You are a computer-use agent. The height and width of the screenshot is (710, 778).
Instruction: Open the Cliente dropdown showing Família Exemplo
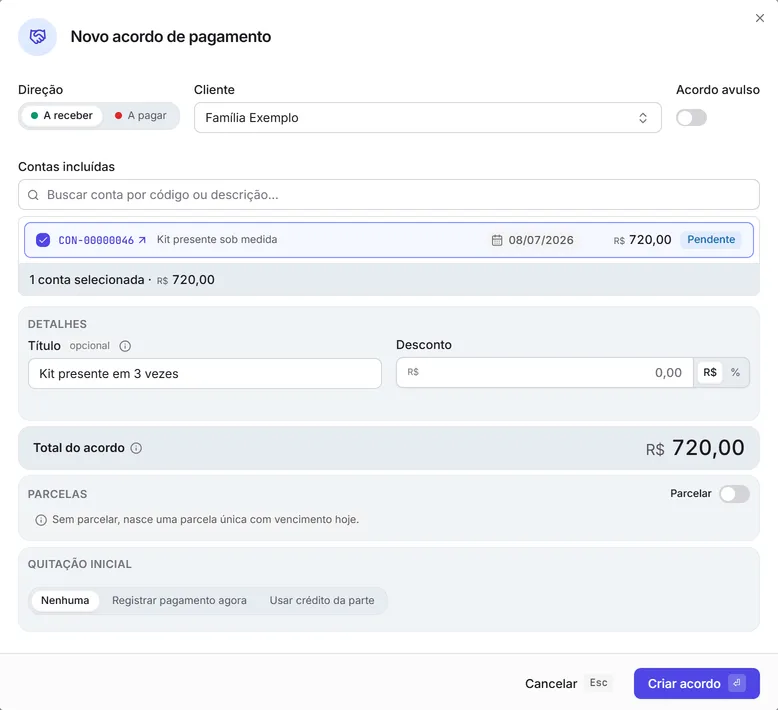427,118
